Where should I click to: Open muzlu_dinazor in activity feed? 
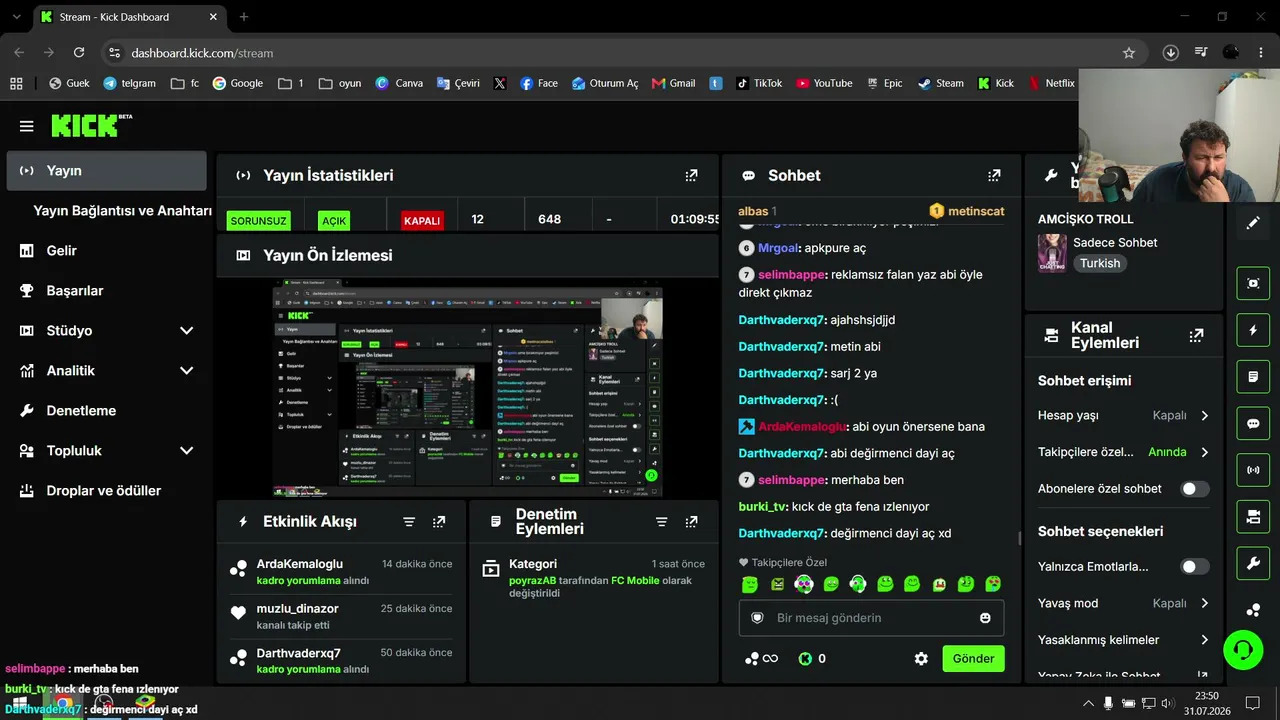297,608
